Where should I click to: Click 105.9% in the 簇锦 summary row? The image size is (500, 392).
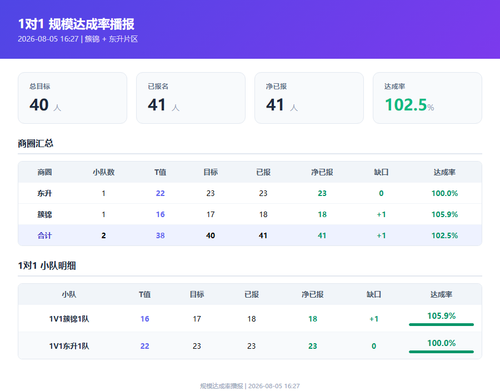click(445, 214)
